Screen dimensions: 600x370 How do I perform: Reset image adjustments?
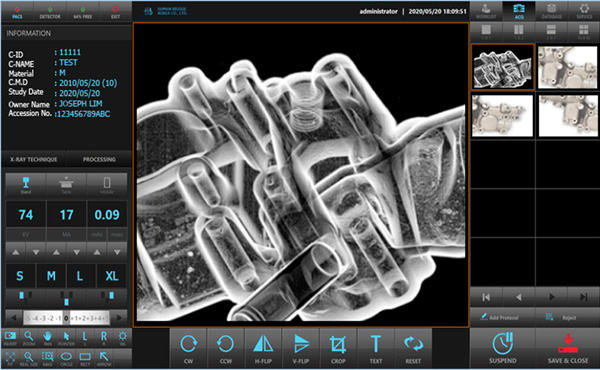pyautogui.click(x=413, y=349)
